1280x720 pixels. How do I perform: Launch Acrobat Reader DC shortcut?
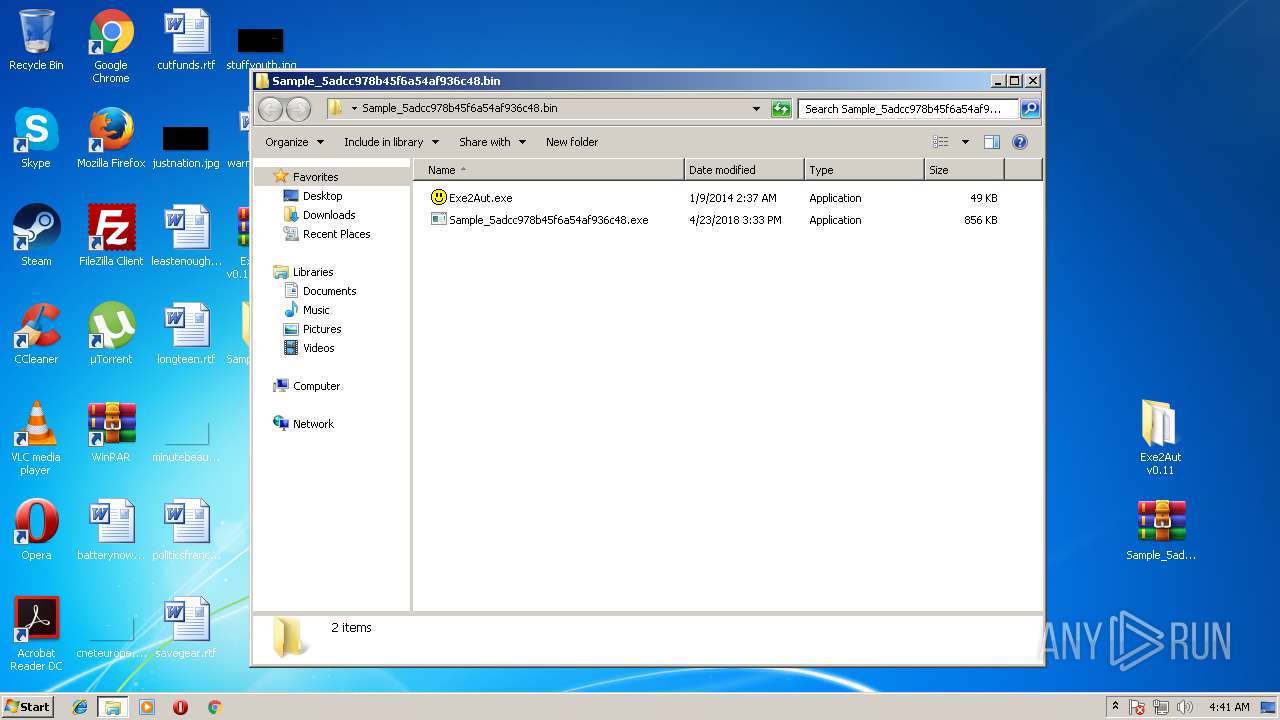click(x=36, y=634)
